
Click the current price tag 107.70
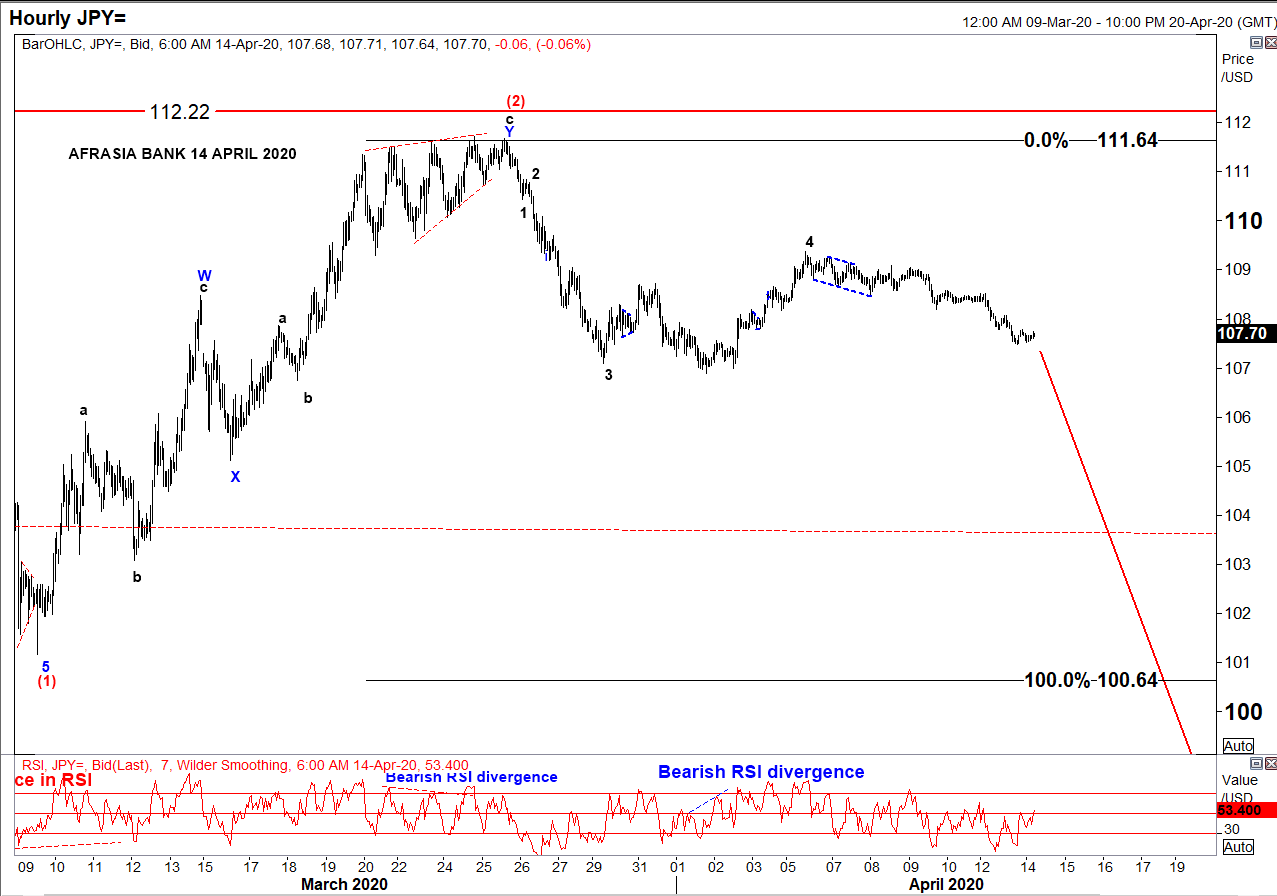(x=1246, y=334)
